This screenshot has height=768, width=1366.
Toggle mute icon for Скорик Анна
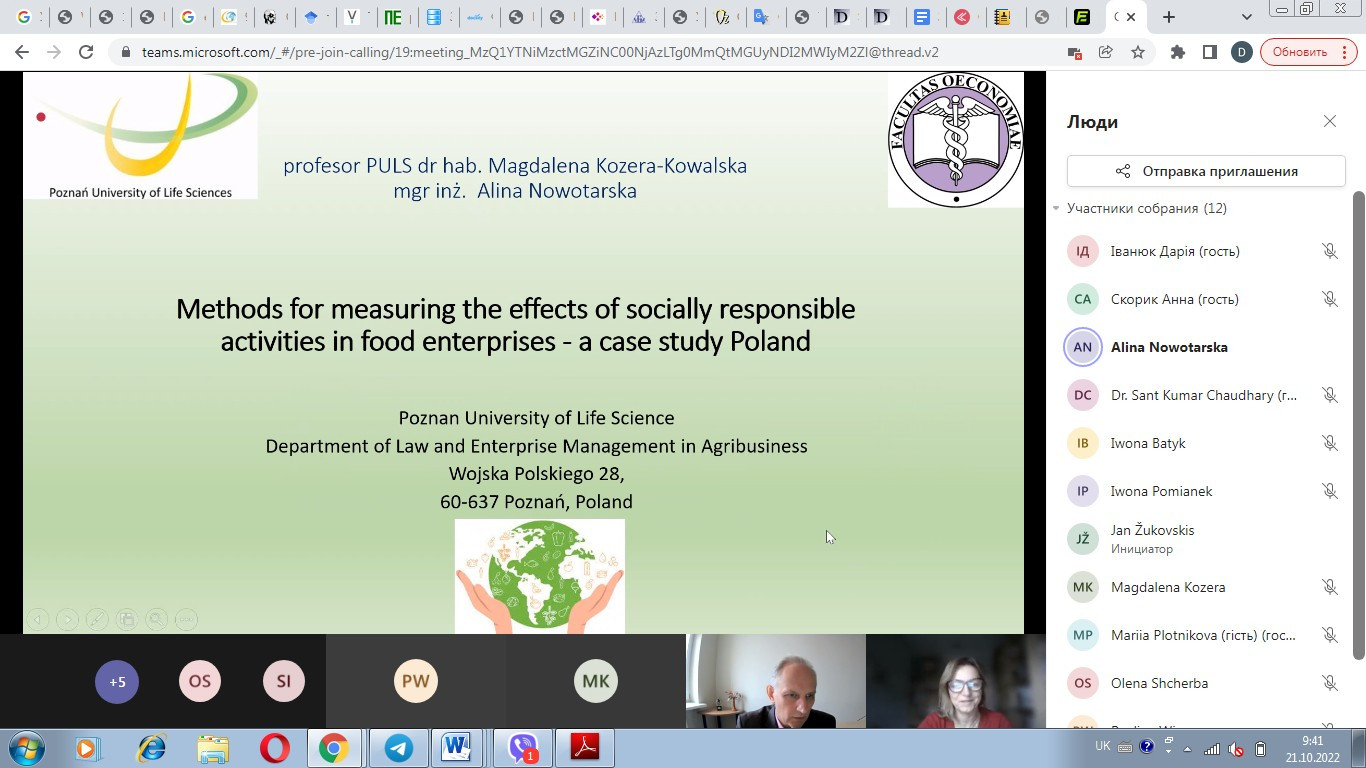pos(1329,299)
